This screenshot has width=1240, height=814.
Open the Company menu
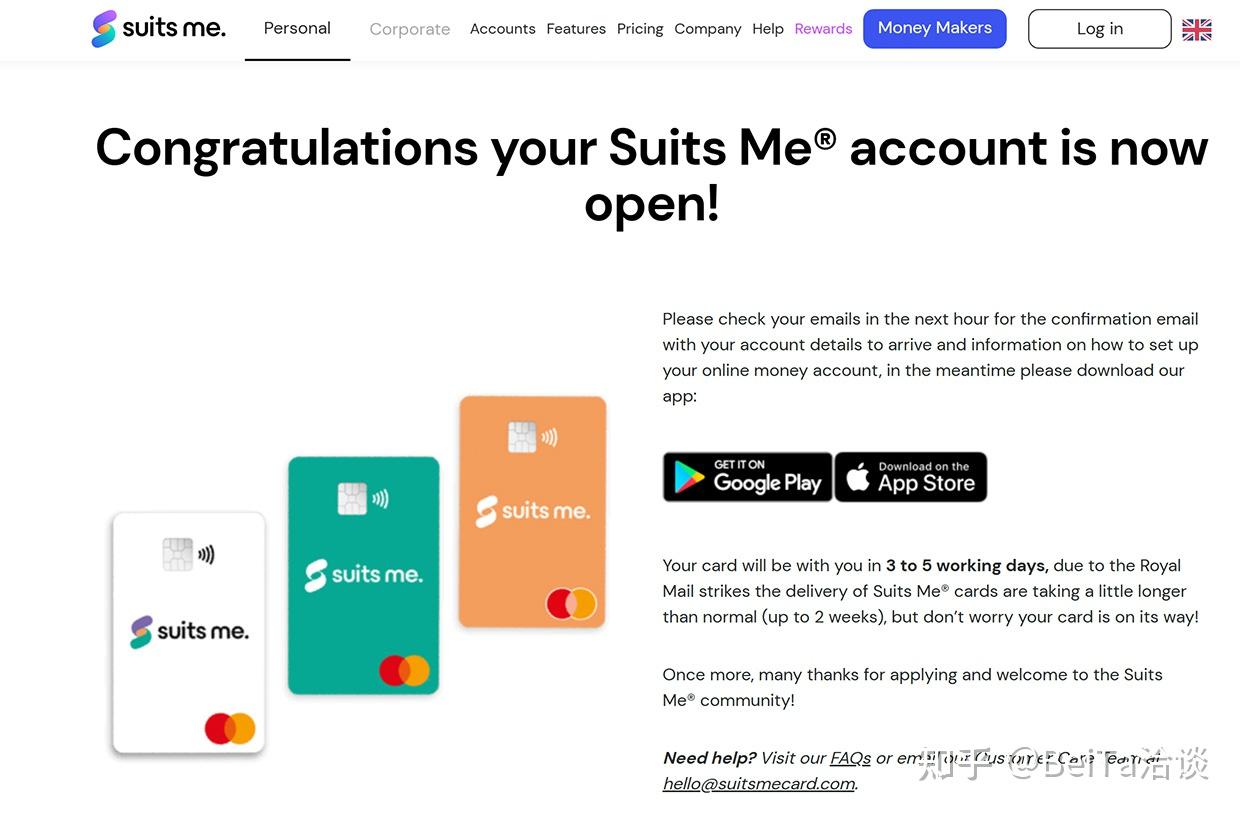coord(708,29)
